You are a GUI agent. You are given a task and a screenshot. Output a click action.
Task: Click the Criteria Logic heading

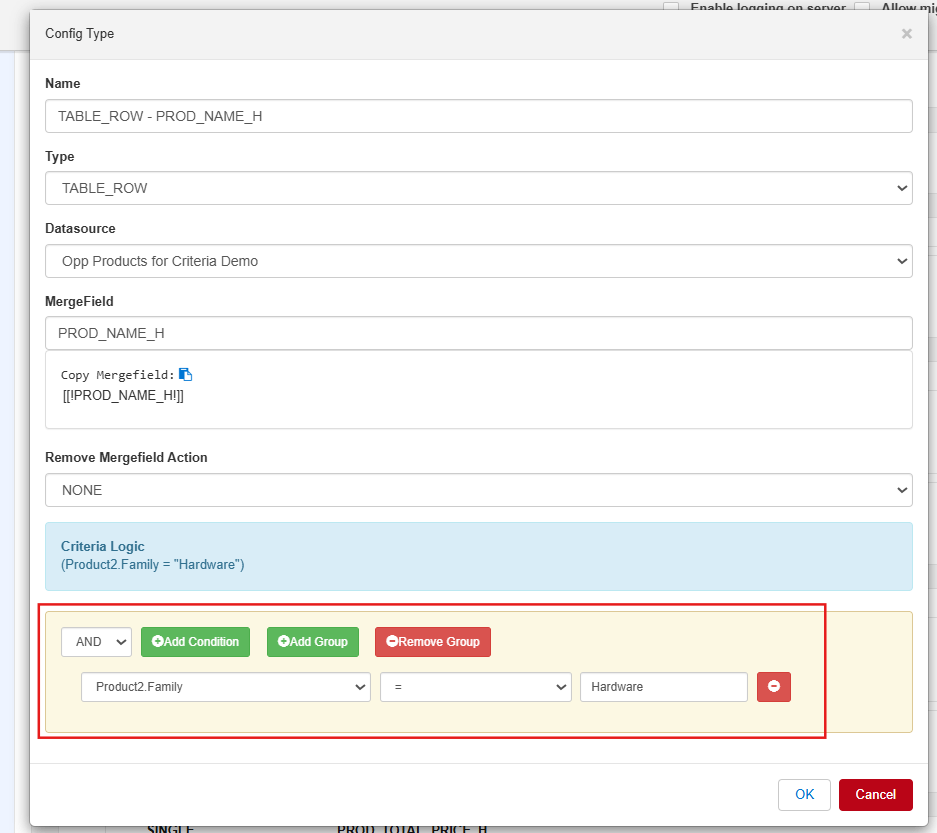(x=103, y=546)
